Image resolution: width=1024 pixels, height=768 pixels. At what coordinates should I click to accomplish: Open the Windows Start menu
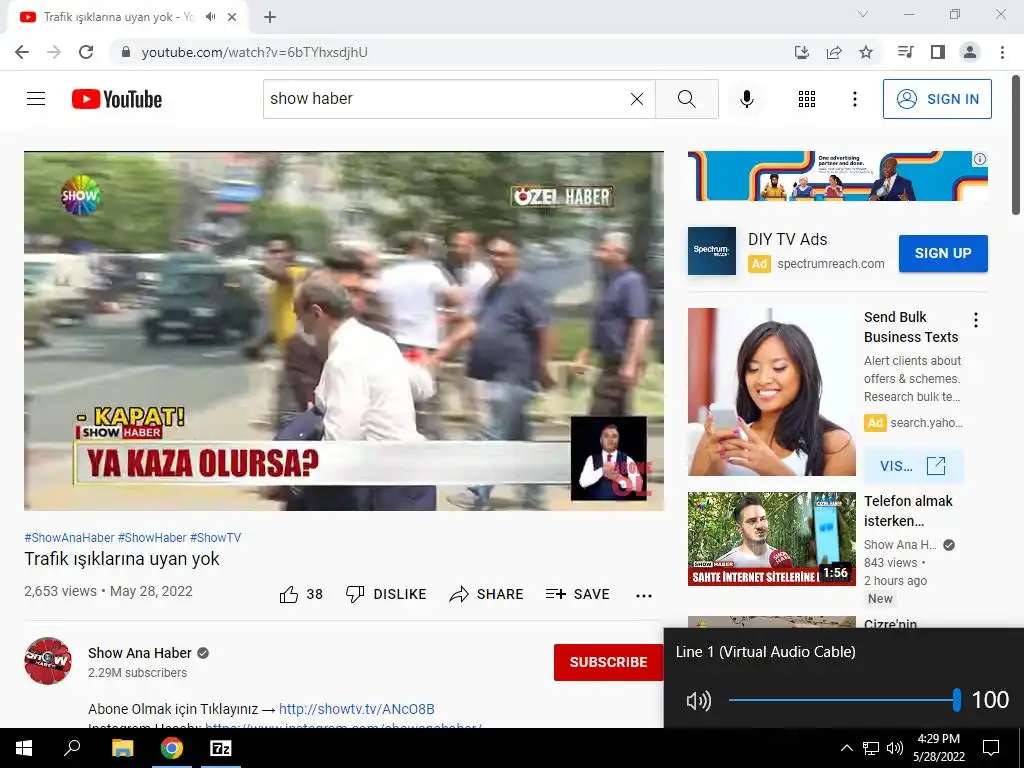point(24,748)
